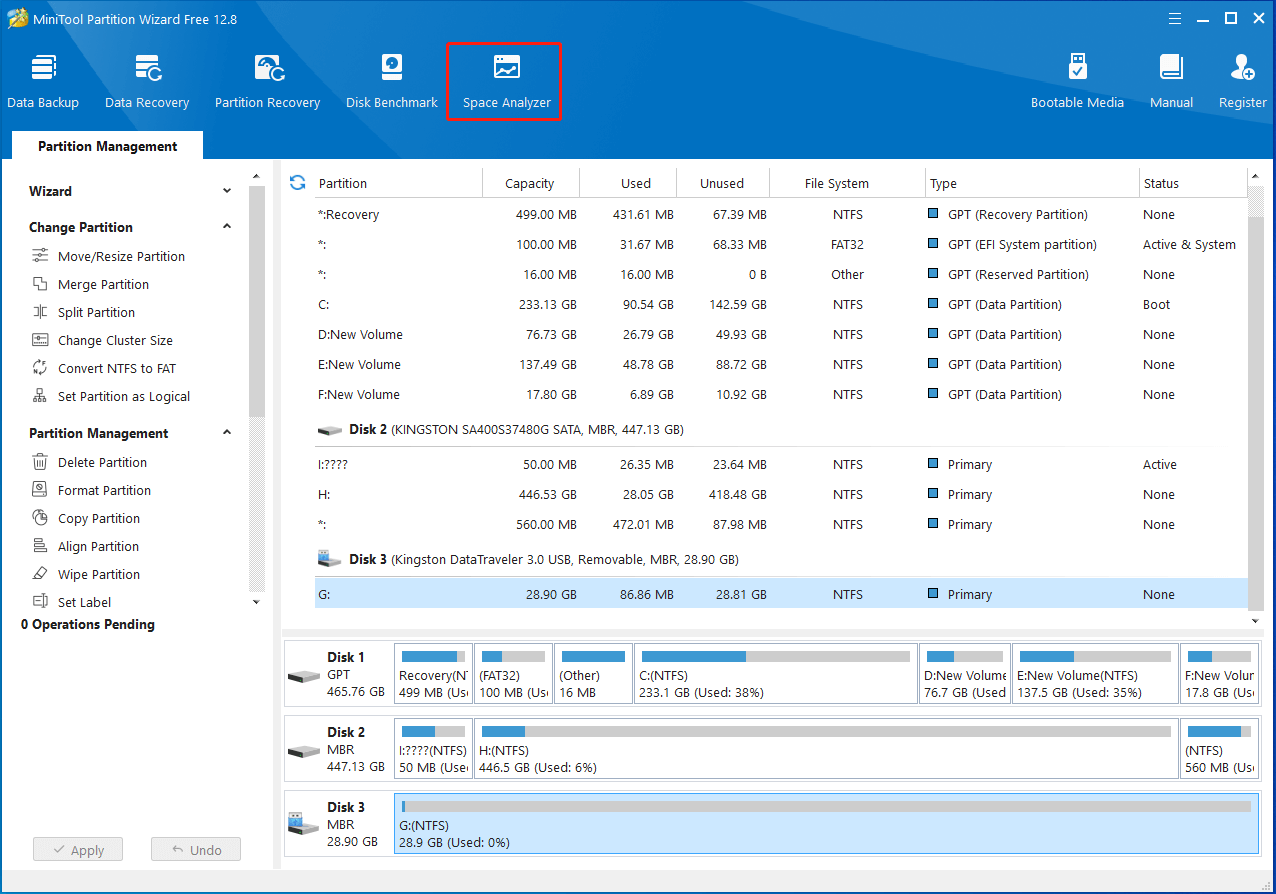Sort by Partition column header
This screenshot has width=1276, height=894.
[x=398, y=183]
